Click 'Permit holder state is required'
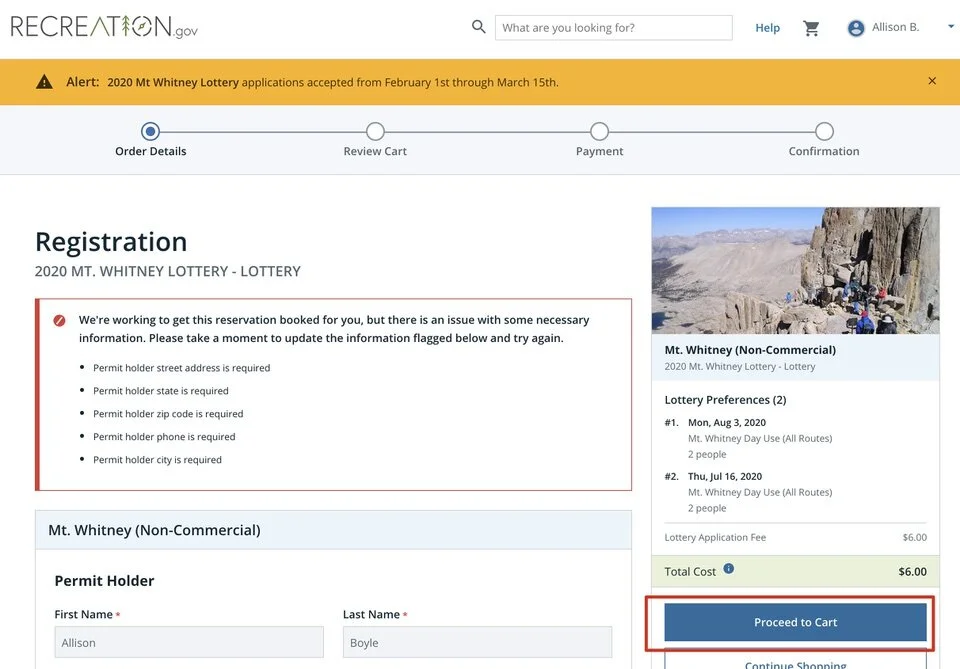The width and height of the screenshot is (960, 669). 160,391
